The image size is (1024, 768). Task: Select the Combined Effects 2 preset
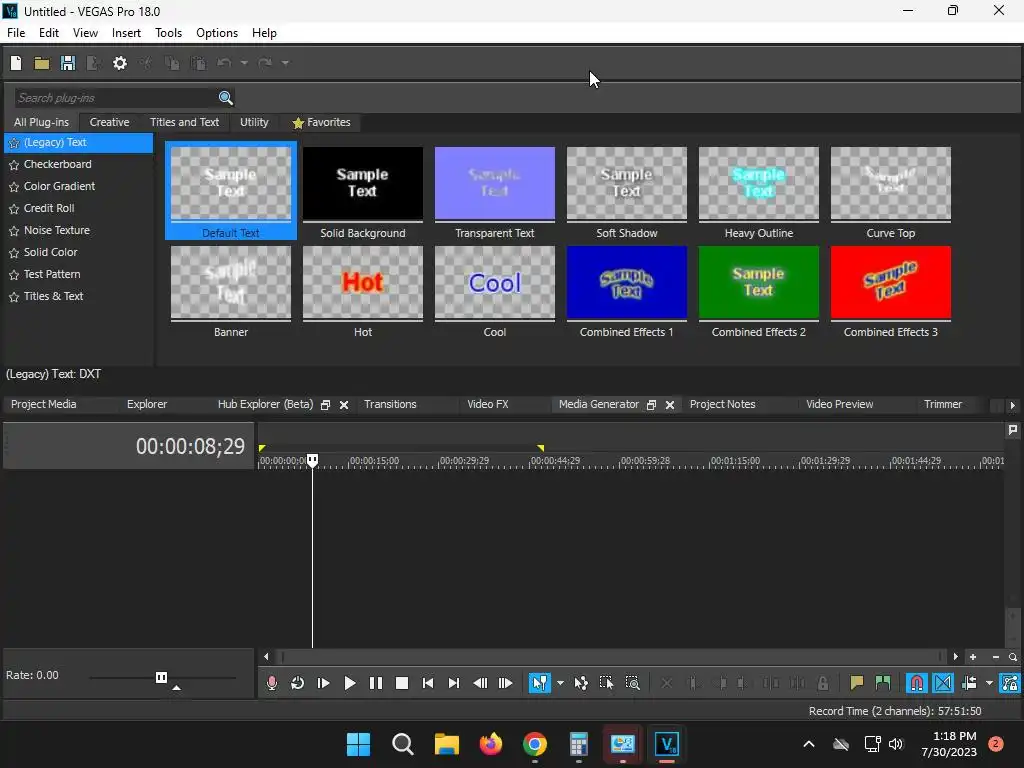(x=758, y=291)
